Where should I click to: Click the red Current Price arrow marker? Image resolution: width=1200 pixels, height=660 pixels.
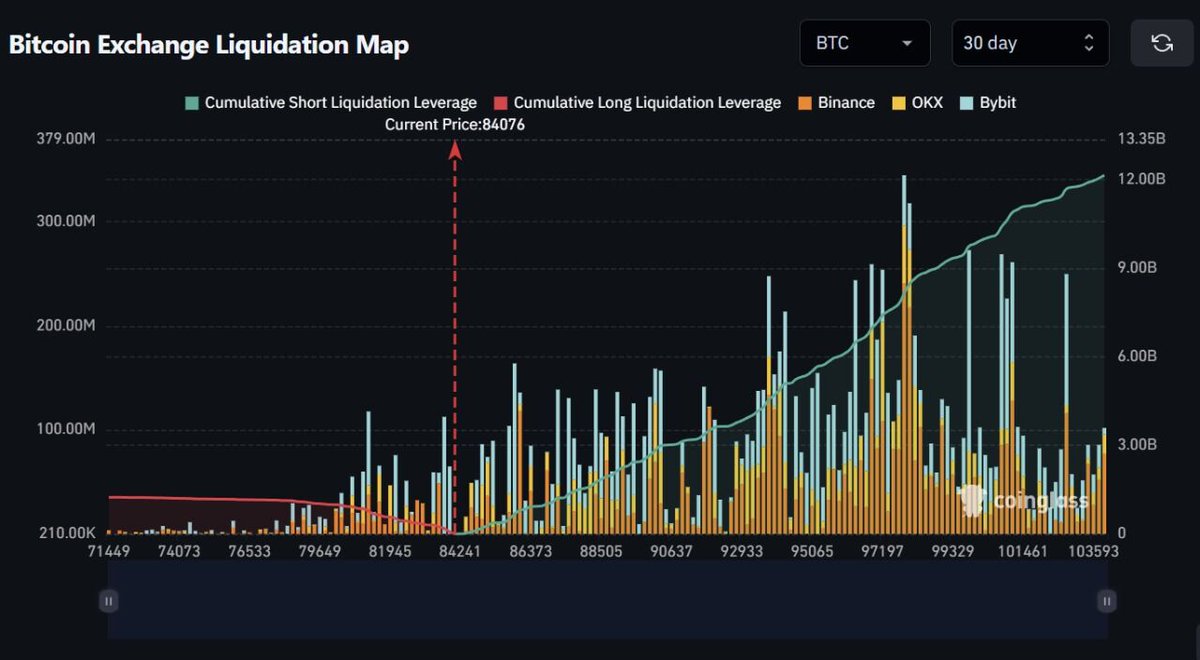point(455,147)
